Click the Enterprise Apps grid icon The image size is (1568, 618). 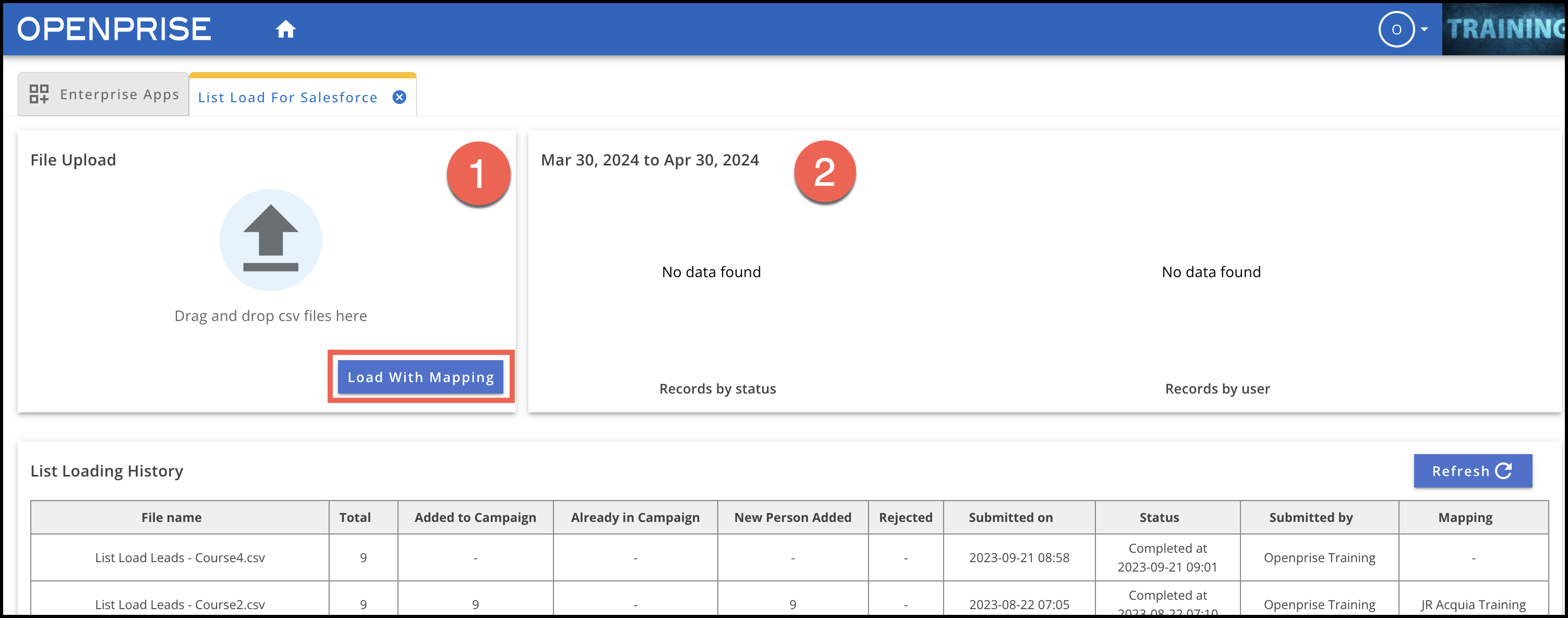point(39,94)
